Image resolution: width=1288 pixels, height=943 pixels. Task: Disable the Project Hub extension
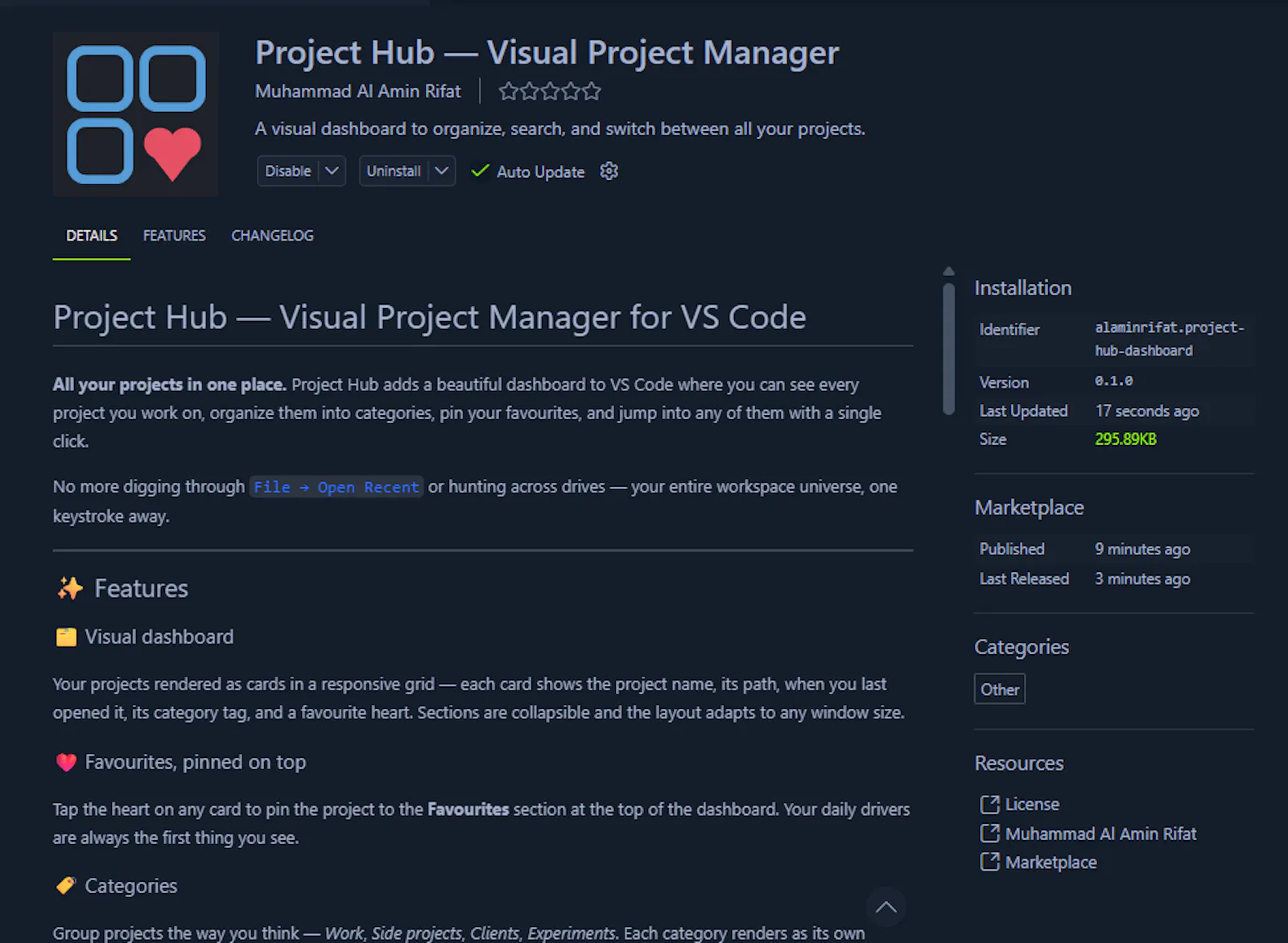pos(288,171)
